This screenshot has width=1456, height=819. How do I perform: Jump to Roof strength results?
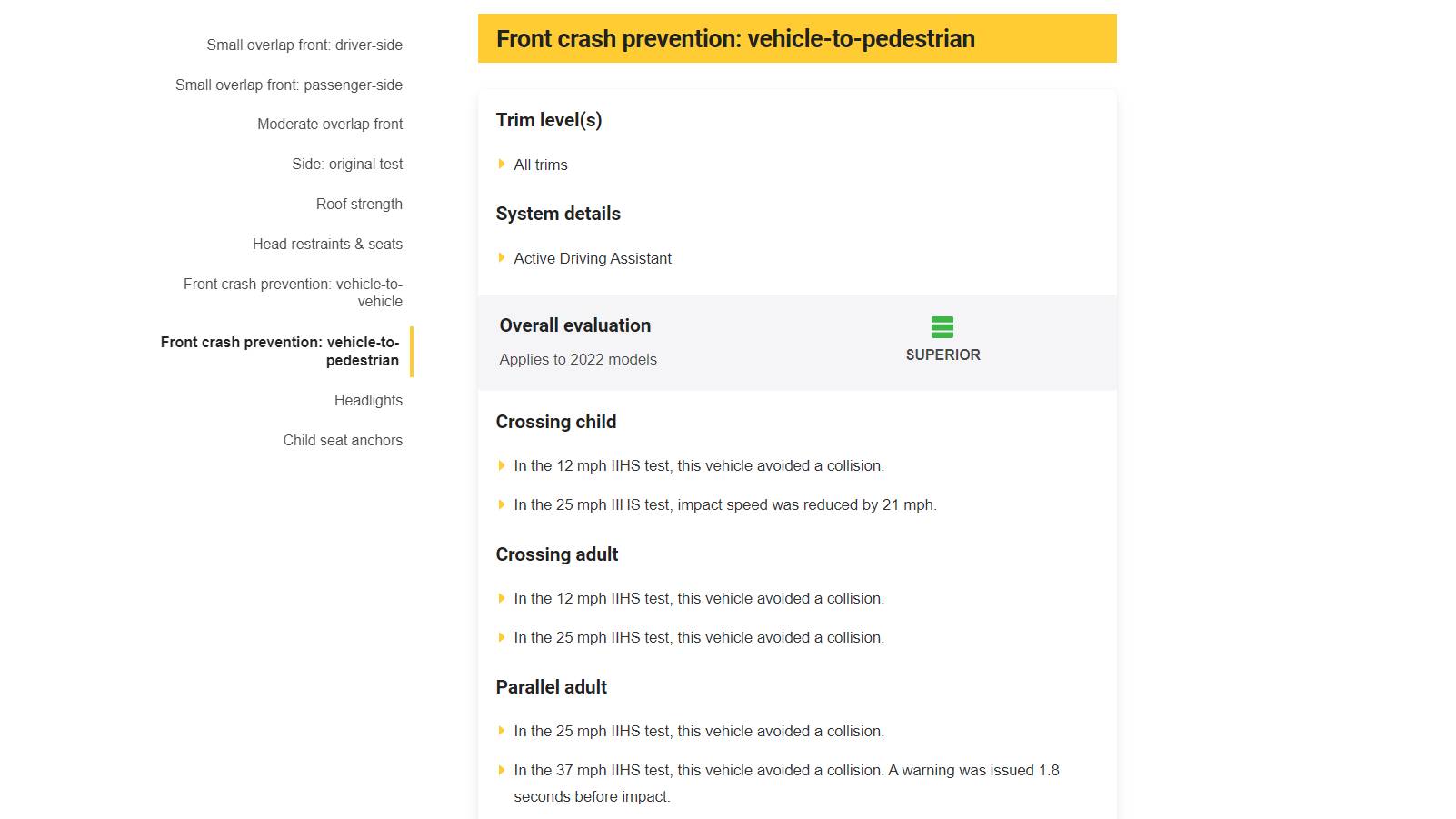pyautogui.click(x=359, y=204)
